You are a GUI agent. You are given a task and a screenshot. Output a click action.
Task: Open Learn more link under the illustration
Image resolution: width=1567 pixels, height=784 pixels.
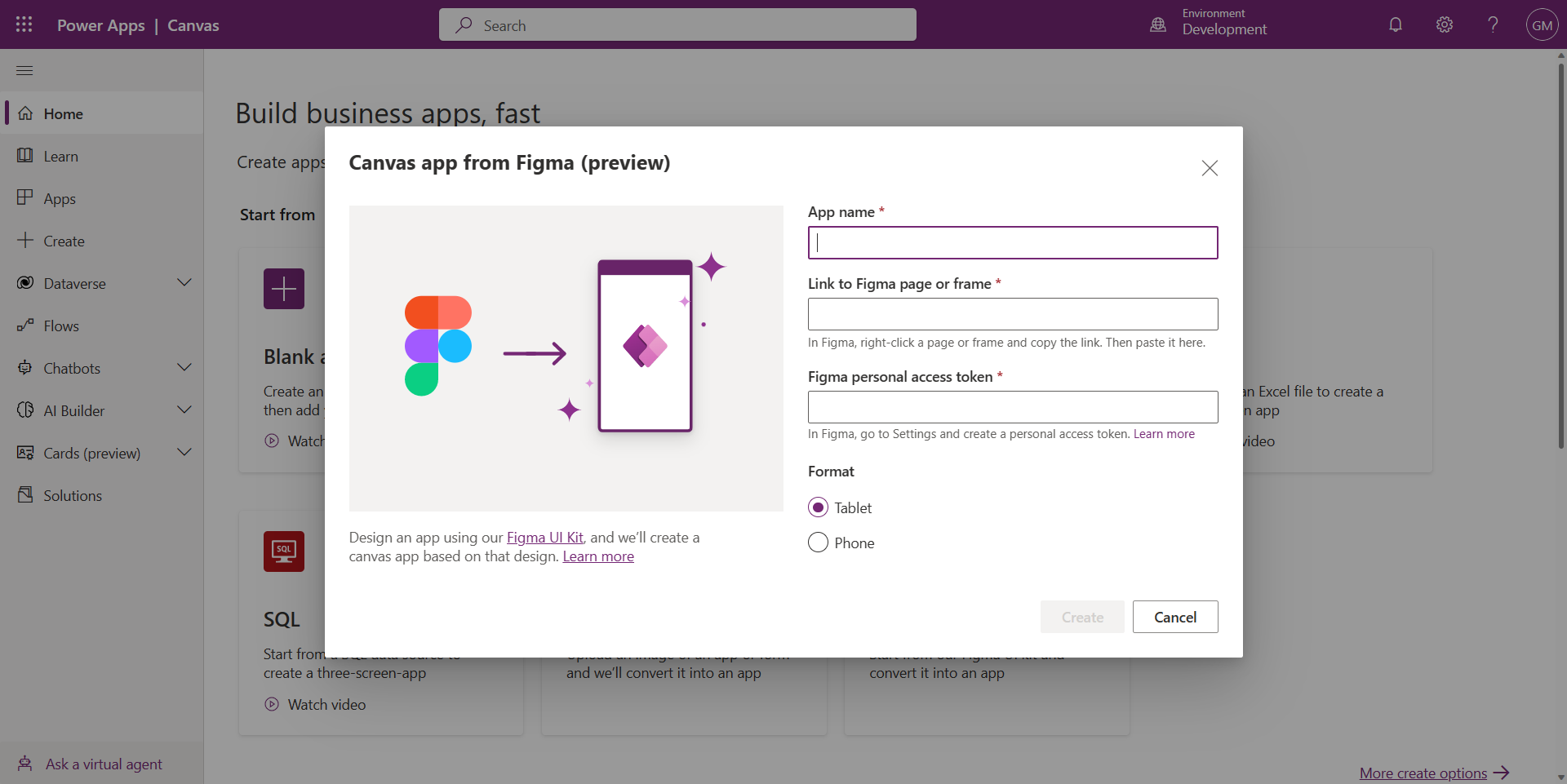(598, 556)
